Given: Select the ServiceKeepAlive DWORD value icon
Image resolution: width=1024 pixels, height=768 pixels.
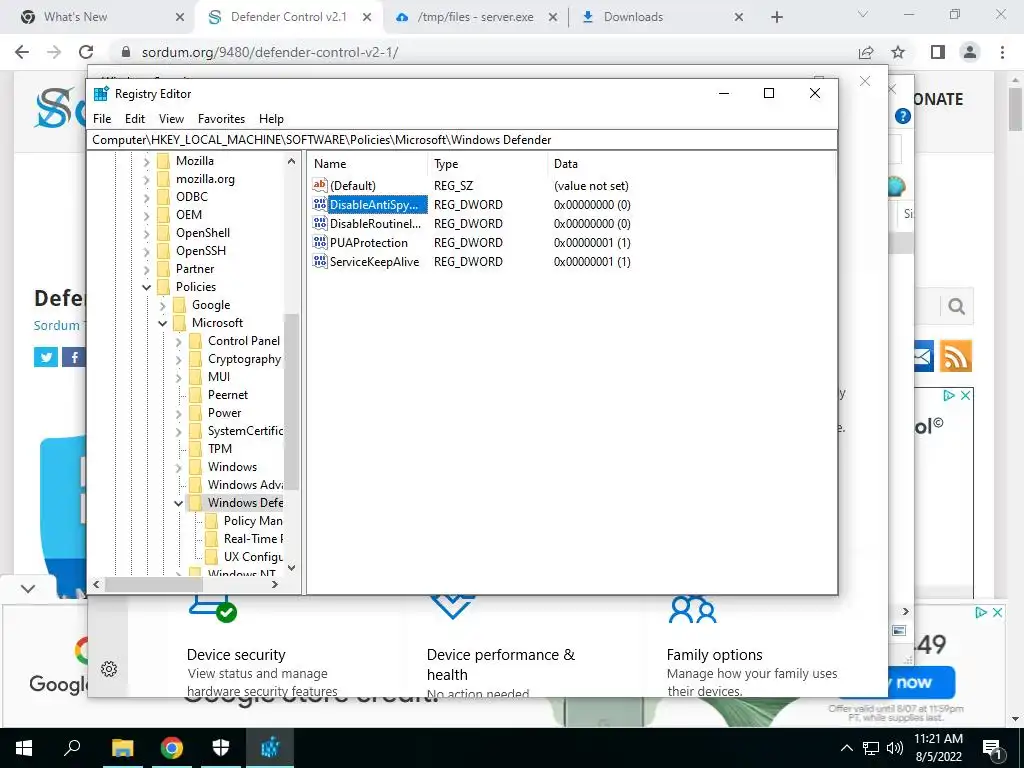Looking at the screenshot, I should click(319, 261).
